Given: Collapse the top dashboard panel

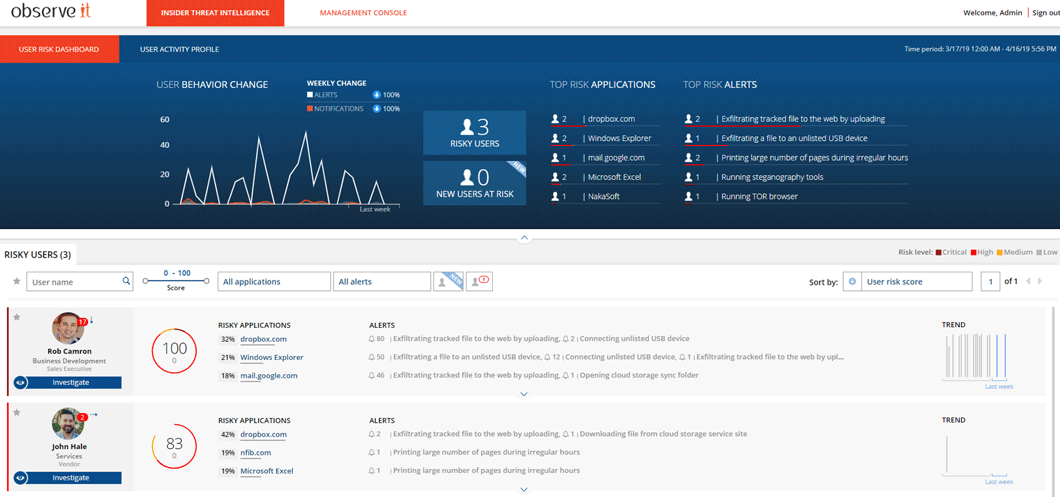Looking at the screenshot, I should (524, 238).
